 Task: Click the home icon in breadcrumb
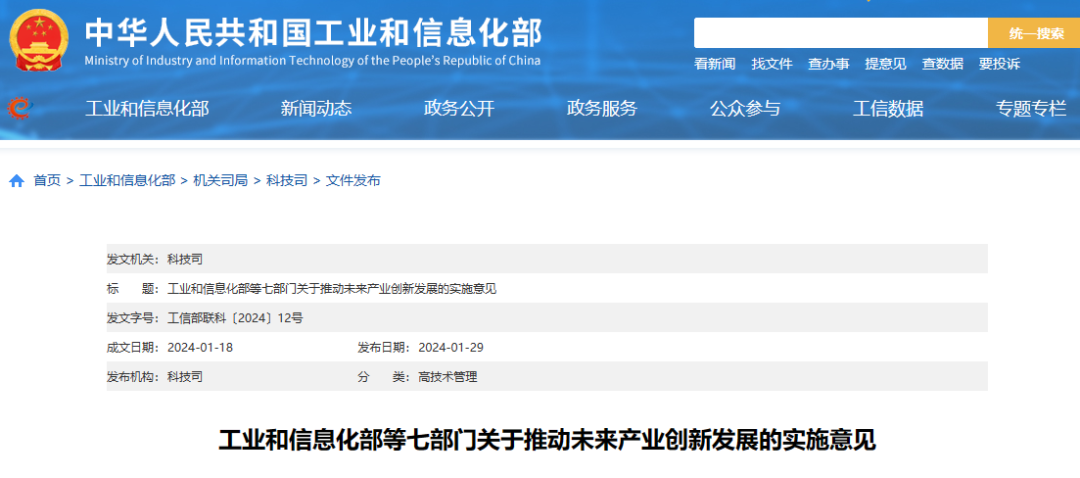(x=17, y=181)
